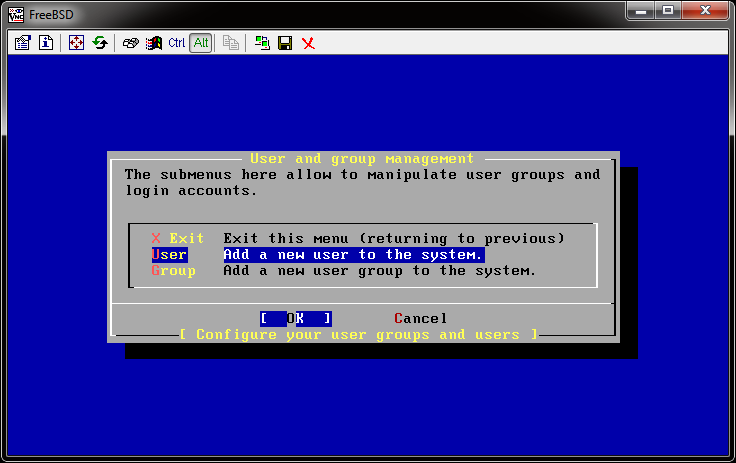Click the VNC icon in the title bar

pos(16,15)
